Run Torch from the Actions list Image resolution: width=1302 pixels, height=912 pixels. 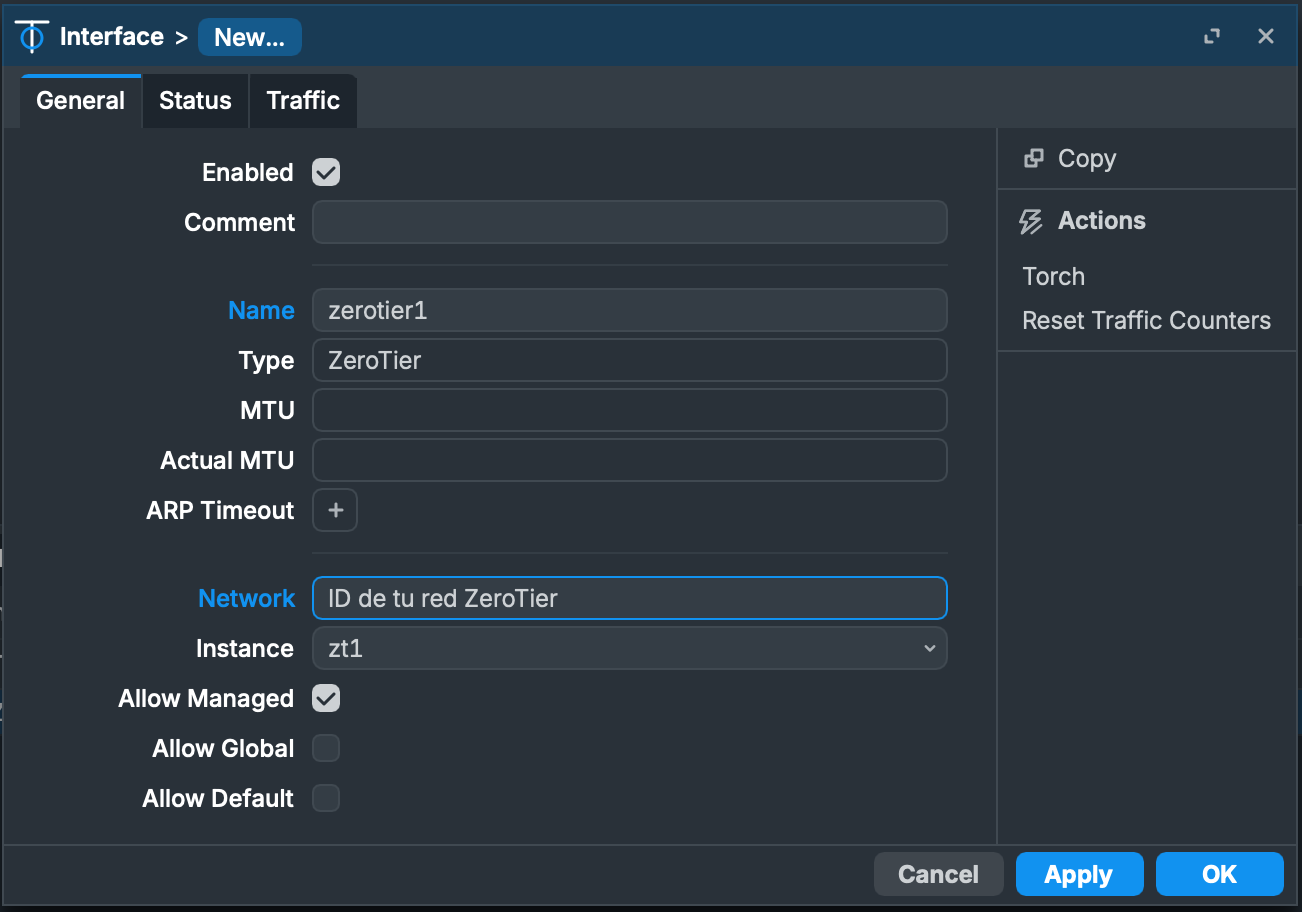click(1053, 276)
